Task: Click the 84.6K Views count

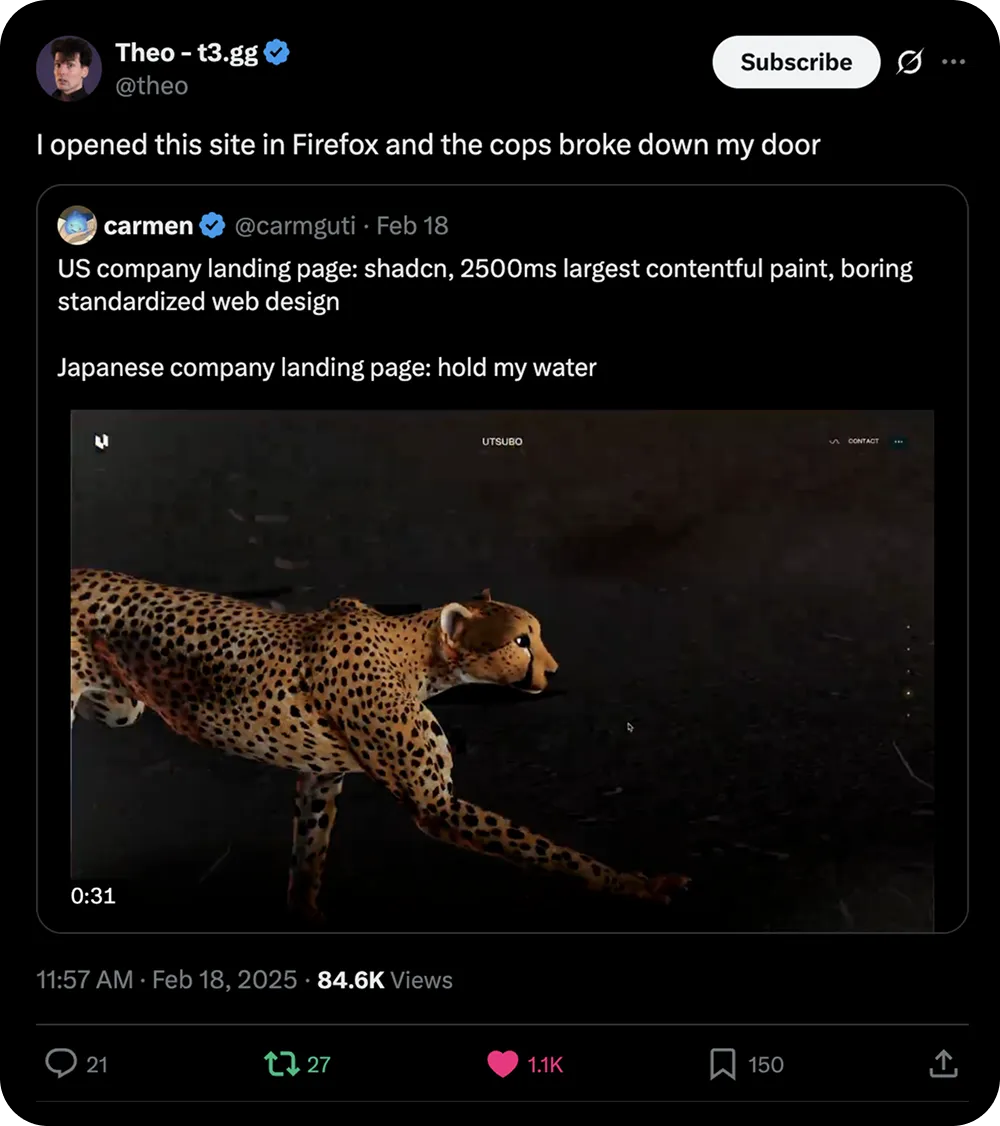Action: (x=385, y=980)
